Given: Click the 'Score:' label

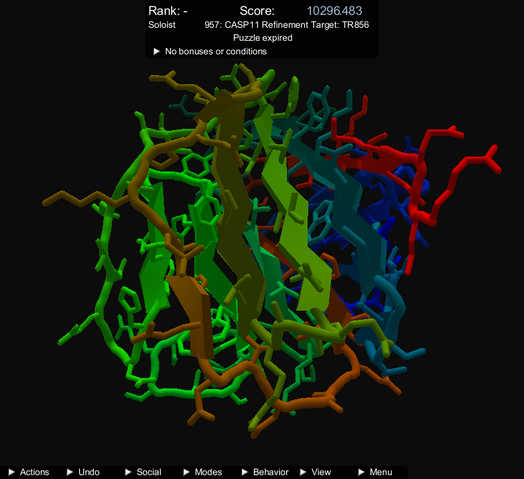Looking at the screenshot, I should coord(257,11).
